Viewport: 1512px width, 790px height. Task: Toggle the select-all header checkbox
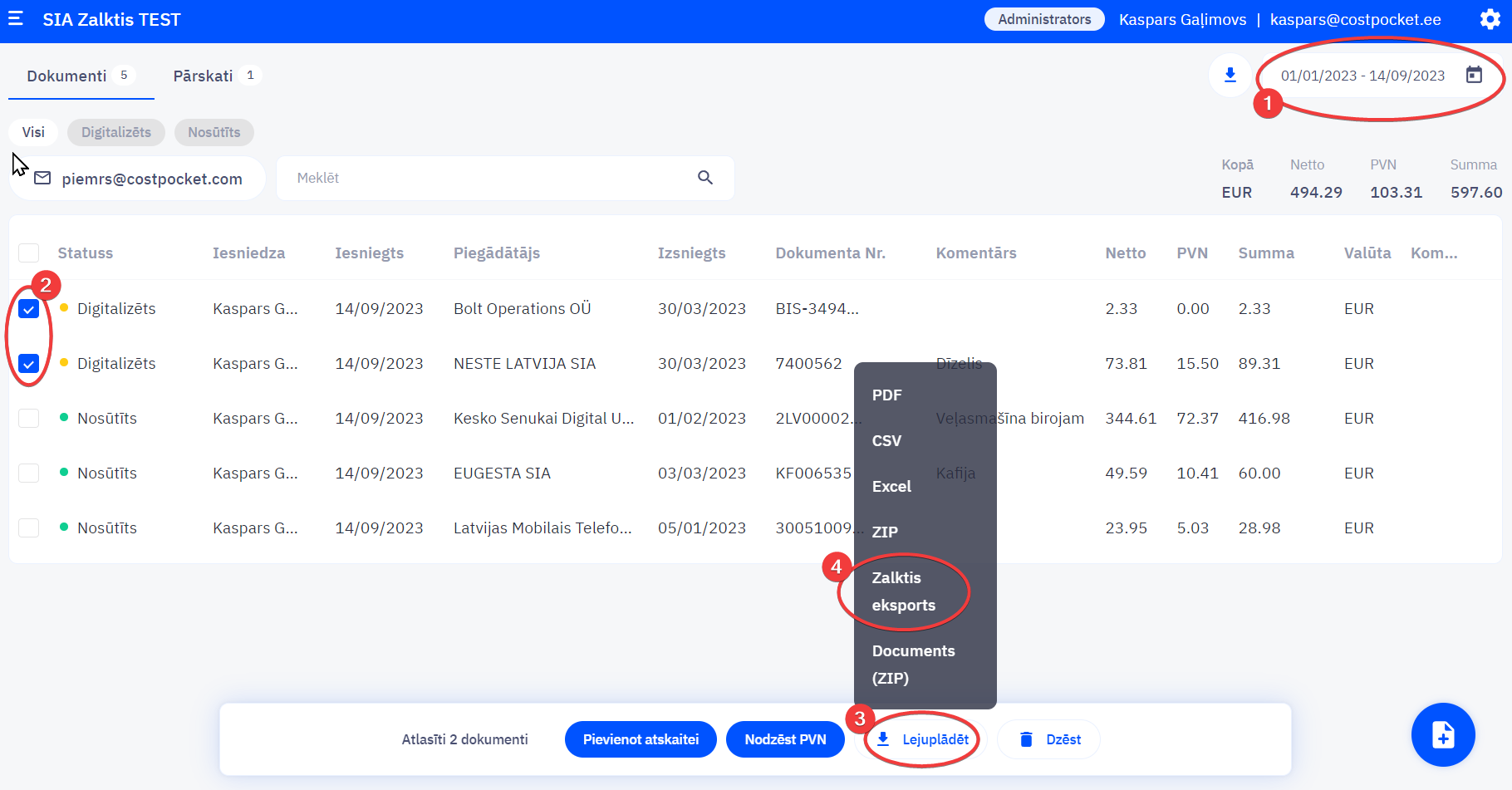(29, 253)
